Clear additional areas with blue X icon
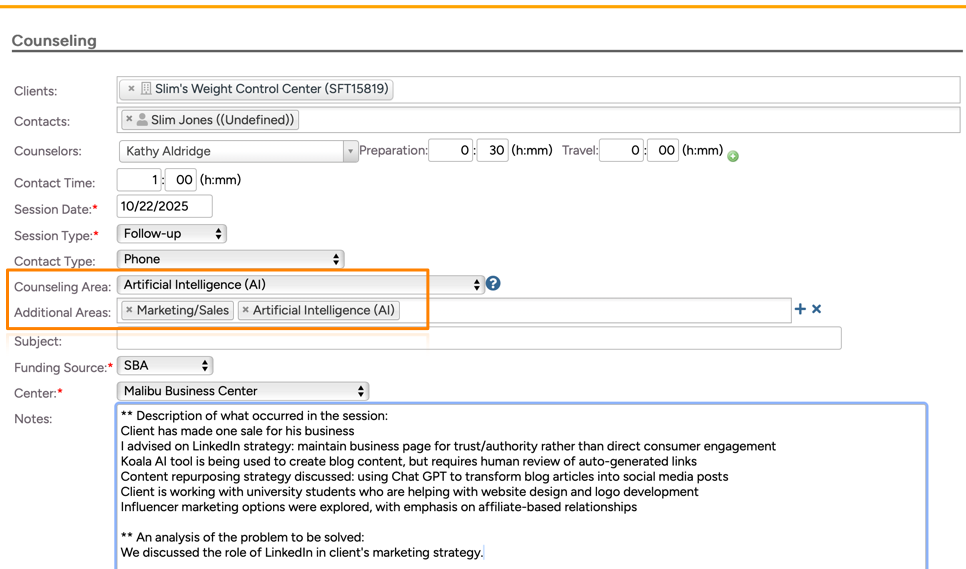 [817, 309]
